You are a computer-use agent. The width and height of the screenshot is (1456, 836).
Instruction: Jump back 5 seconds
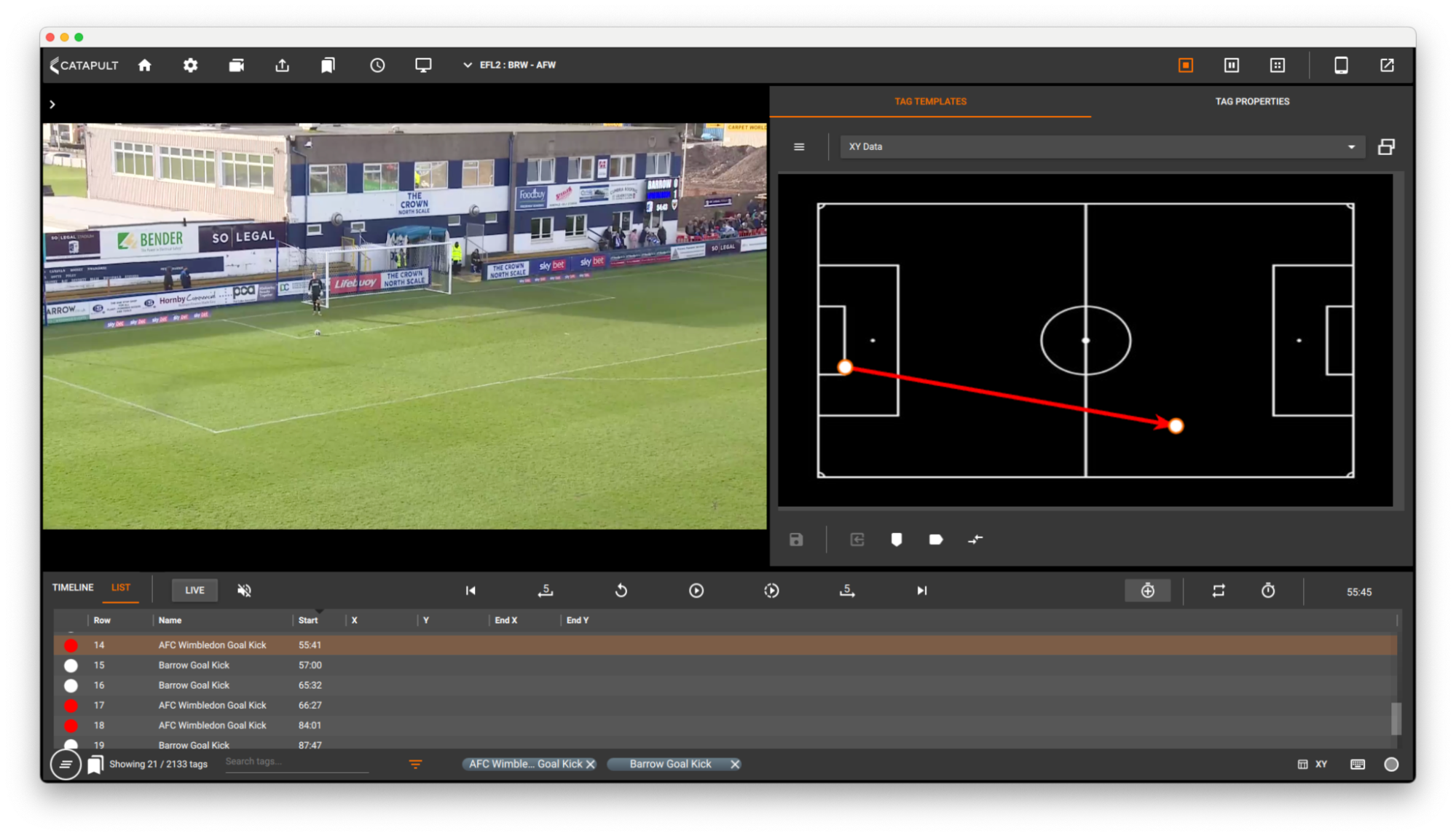(x=546, y=591)
